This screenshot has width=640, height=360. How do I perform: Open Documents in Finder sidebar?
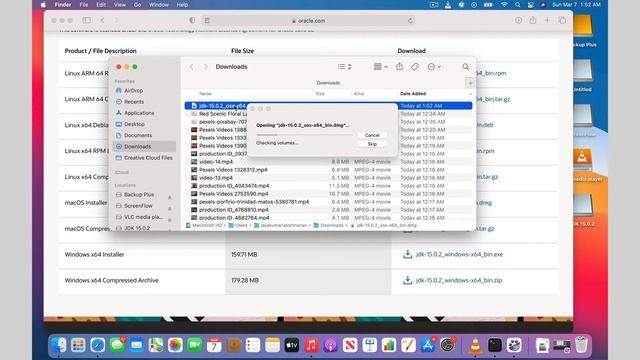138,135
